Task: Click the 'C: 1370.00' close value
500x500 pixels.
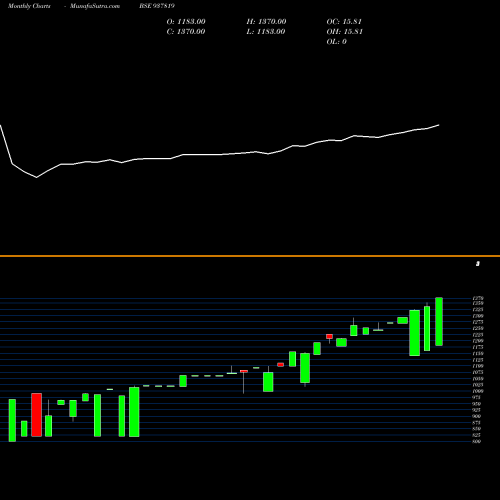Action: point(186,32)
